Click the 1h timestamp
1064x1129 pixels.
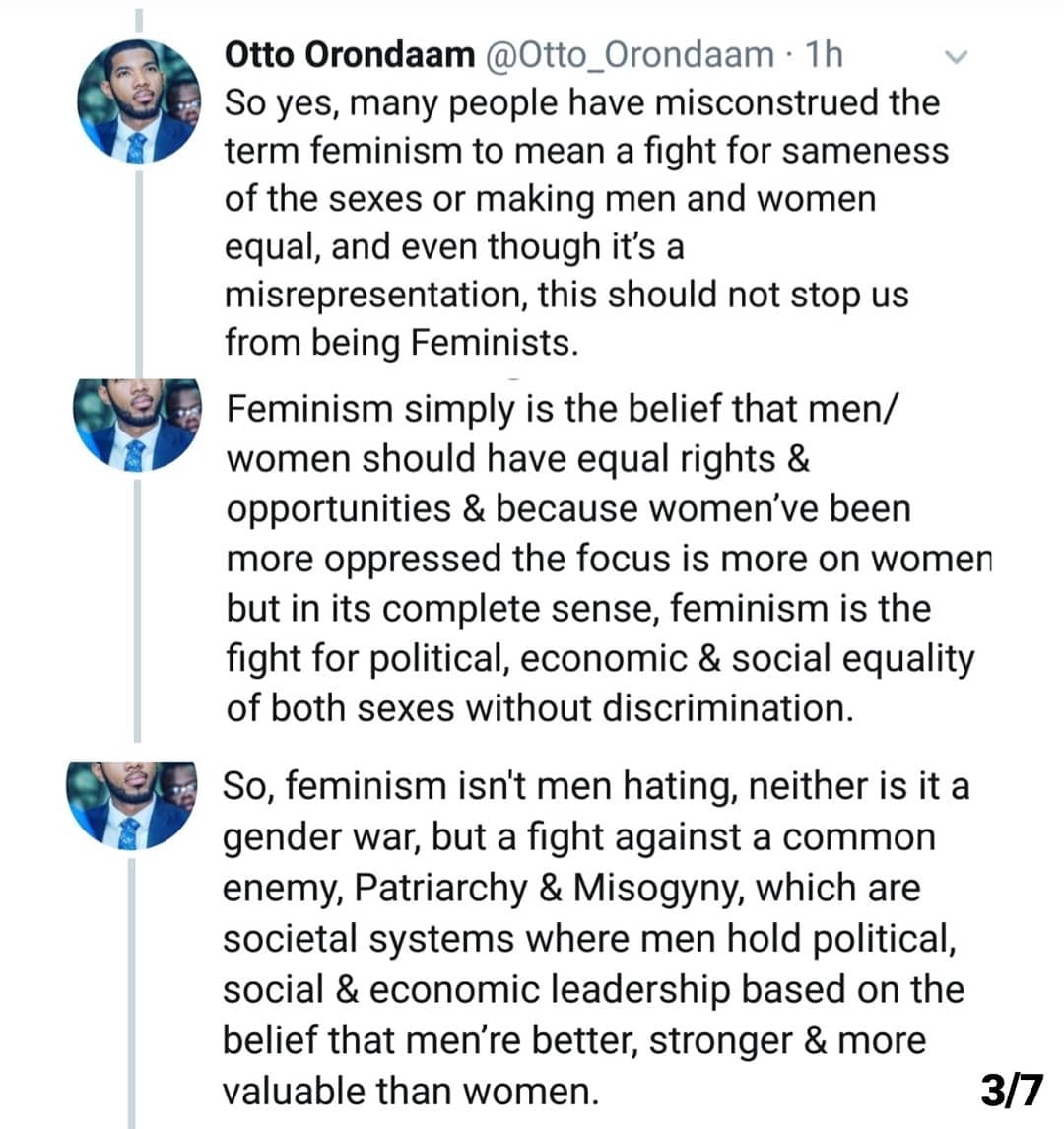click(x=824, y=55)
